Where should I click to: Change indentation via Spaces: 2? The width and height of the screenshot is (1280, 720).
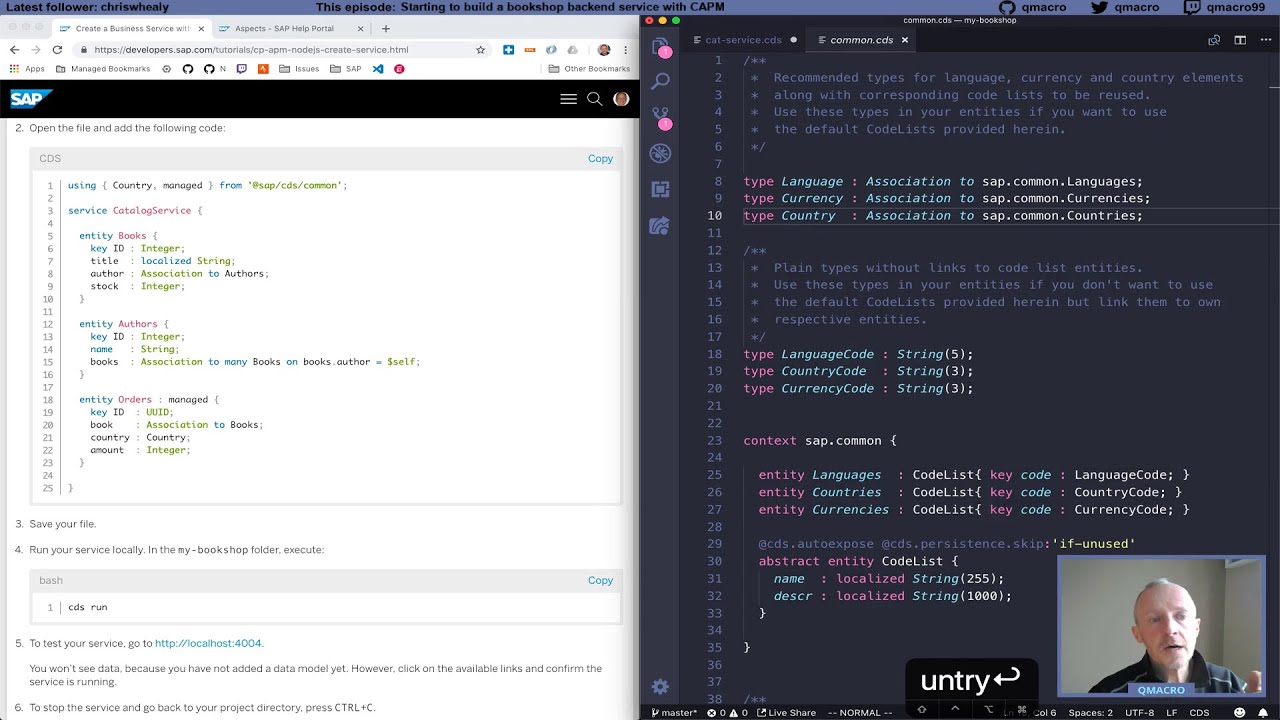pyautogui.click(x=1089, y=712)
